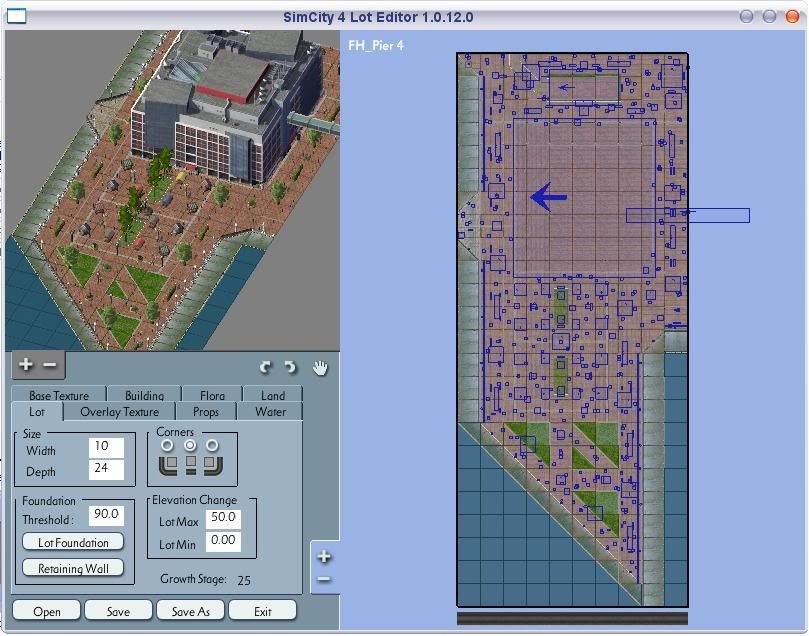Switch to the Water tab
The height and width of the screenshot is (636, 809).
(270, 412)
